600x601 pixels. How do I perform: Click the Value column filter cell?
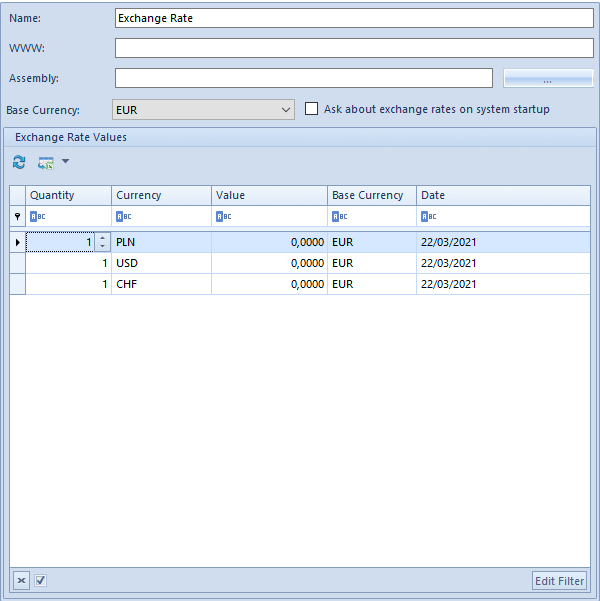click(x=269, y=217)
